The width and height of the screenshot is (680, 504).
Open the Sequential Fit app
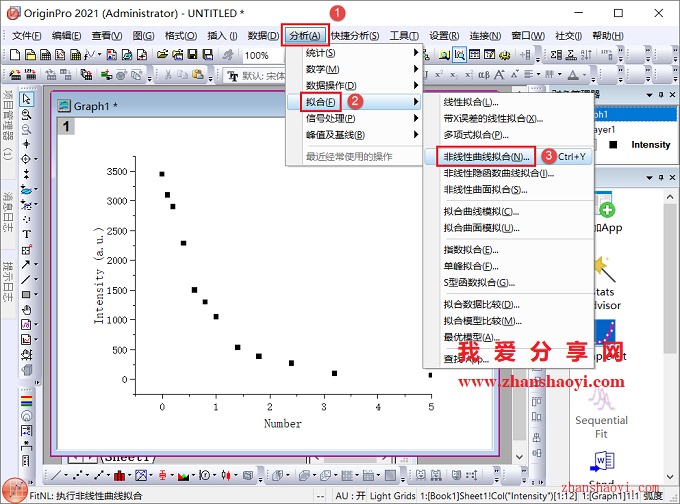[x=601, y=412]
